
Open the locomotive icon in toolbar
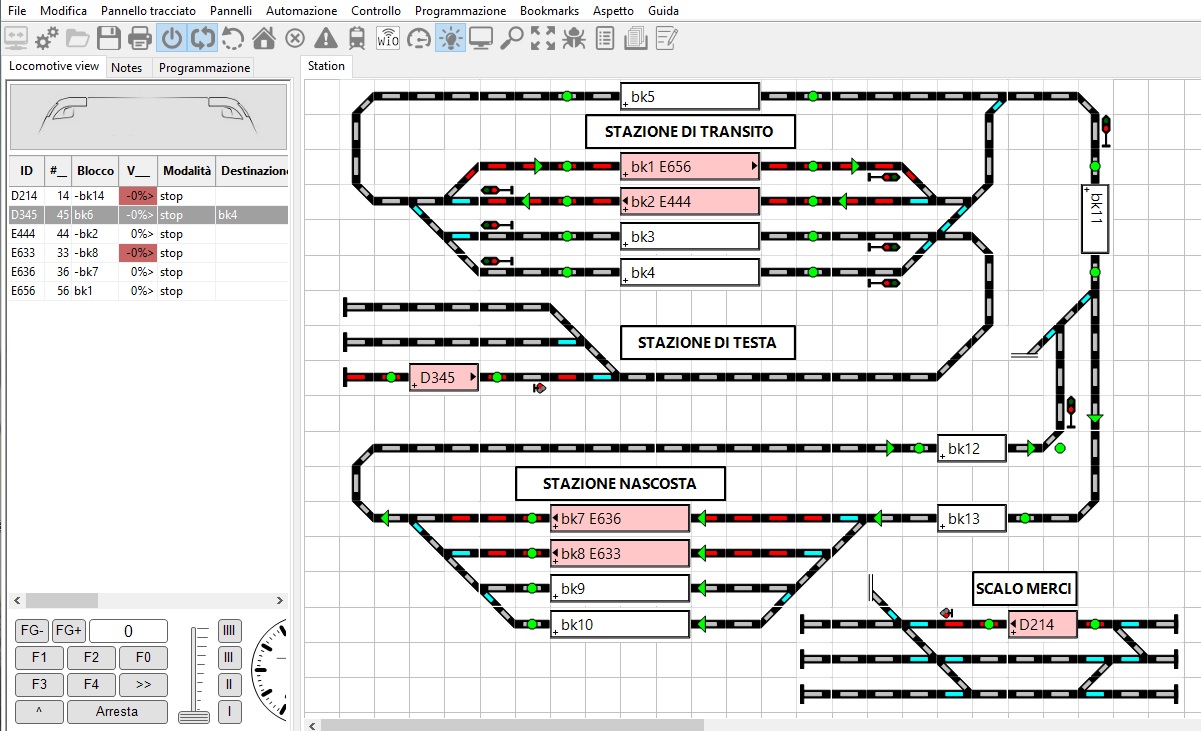(357, 39)
